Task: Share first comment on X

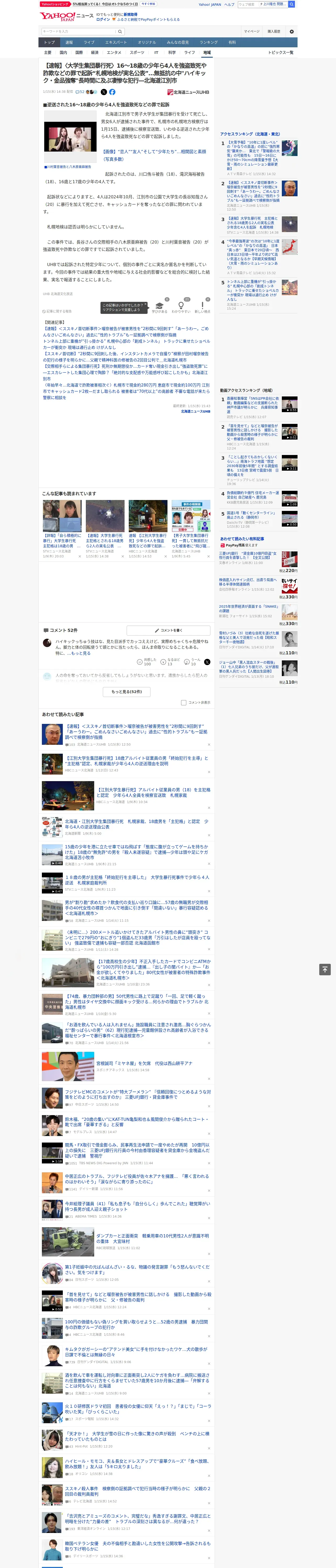Action: [x=207, y=662]
